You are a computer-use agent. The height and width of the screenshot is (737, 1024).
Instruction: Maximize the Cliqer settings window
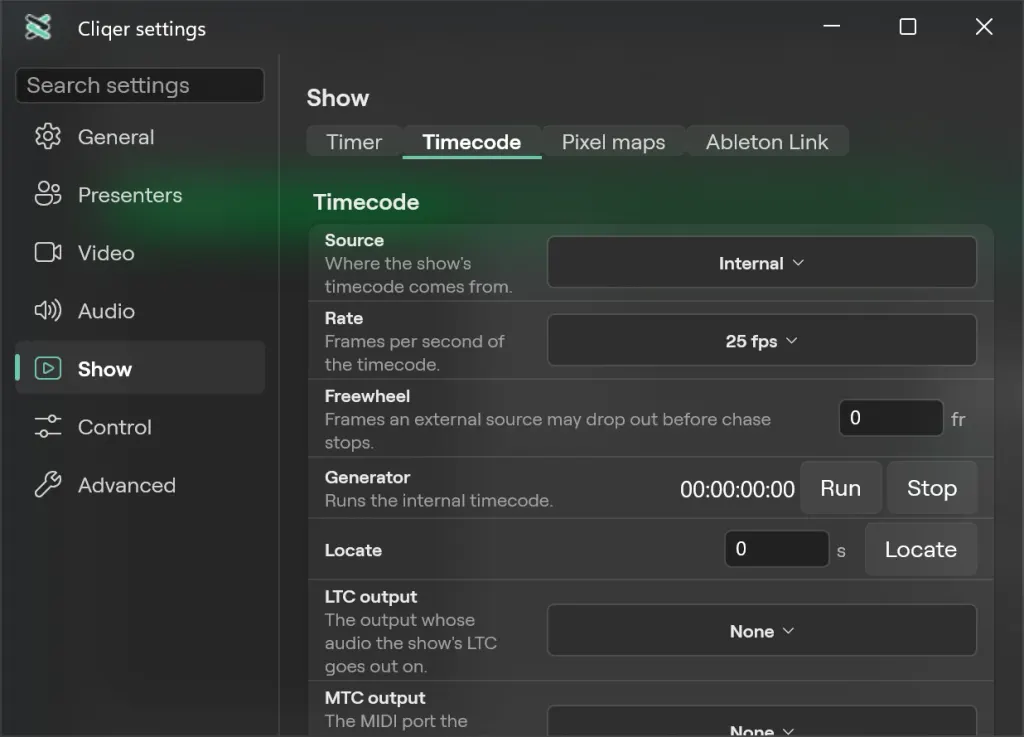(x=908, y=27)
